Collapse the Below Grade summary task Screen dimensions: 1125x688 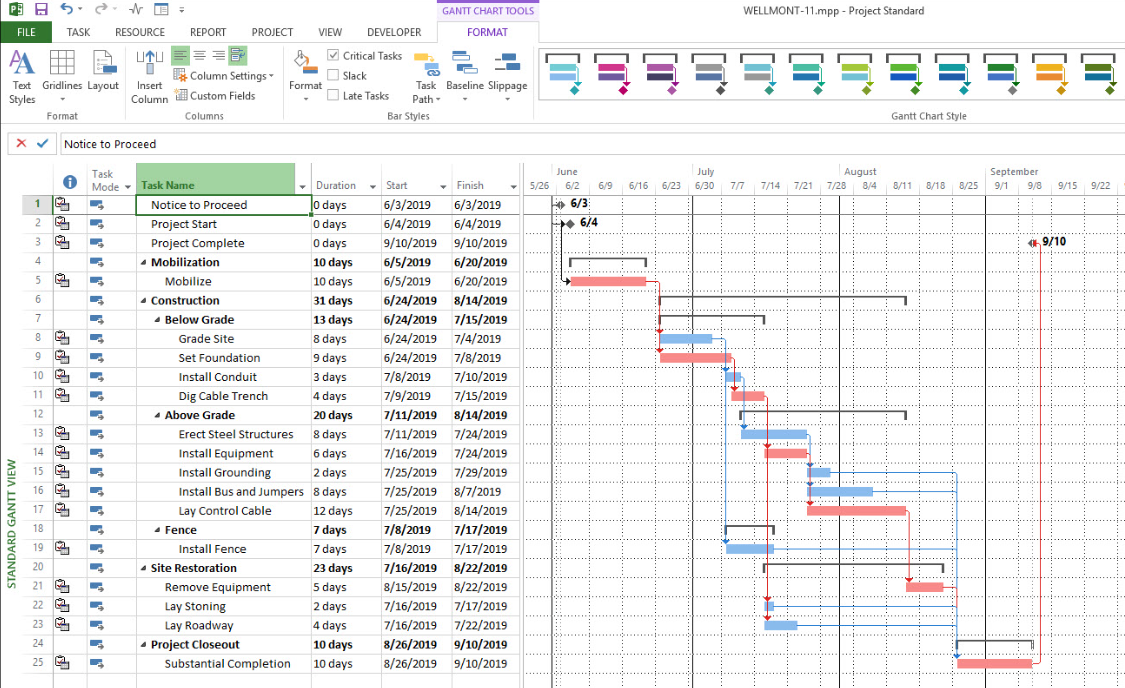[157, 320]
